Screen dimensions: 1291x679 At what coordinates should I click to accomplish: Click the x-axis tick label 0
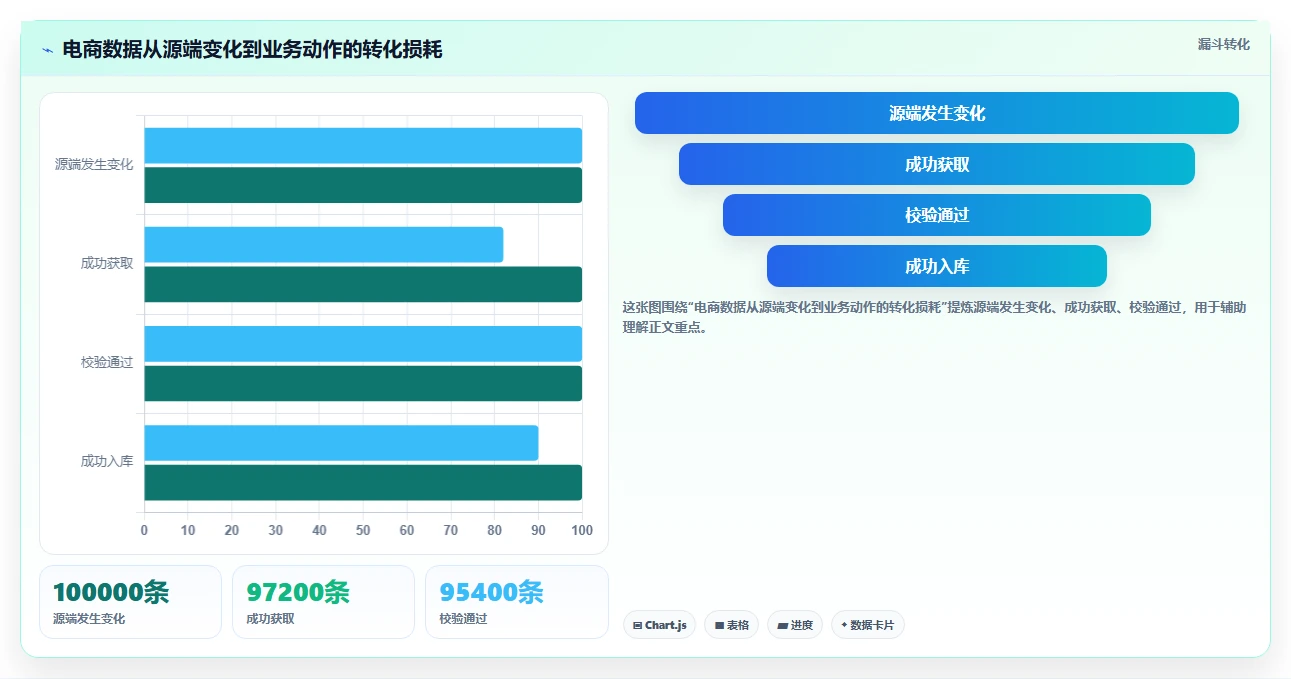pyautogui.click(x=144, y=530)
